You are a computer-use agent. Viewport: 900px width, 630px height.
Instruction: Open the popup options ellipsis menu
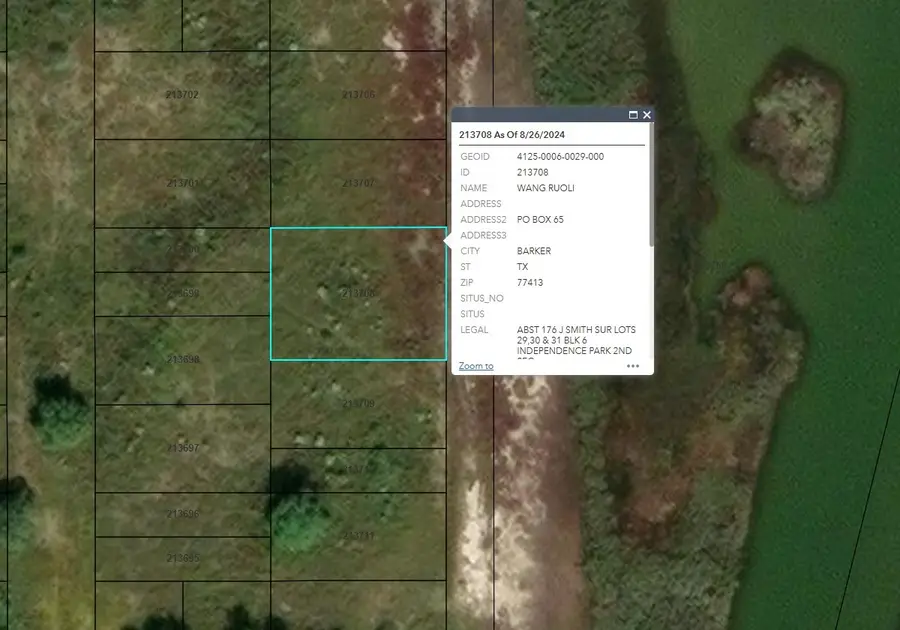633,368
